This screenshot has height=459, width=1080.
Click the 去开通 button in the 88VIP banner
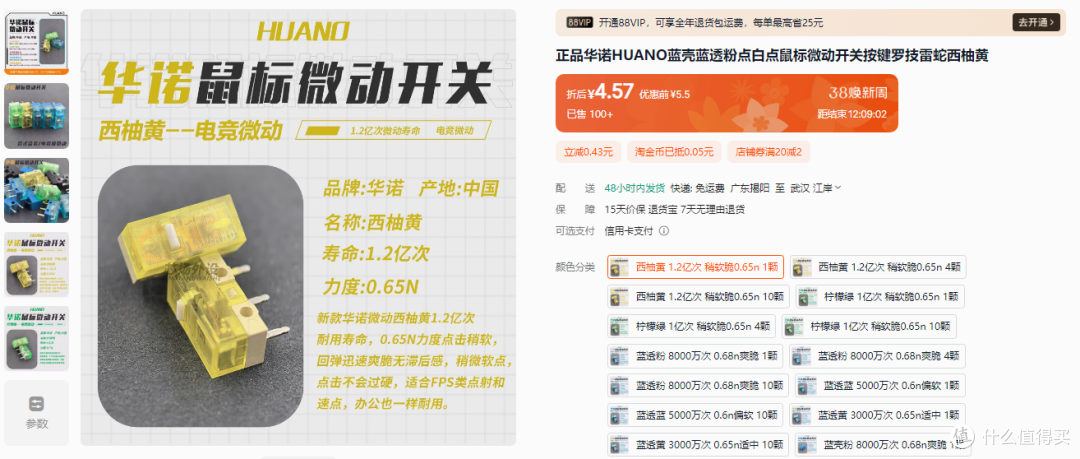pos(1035,22)
